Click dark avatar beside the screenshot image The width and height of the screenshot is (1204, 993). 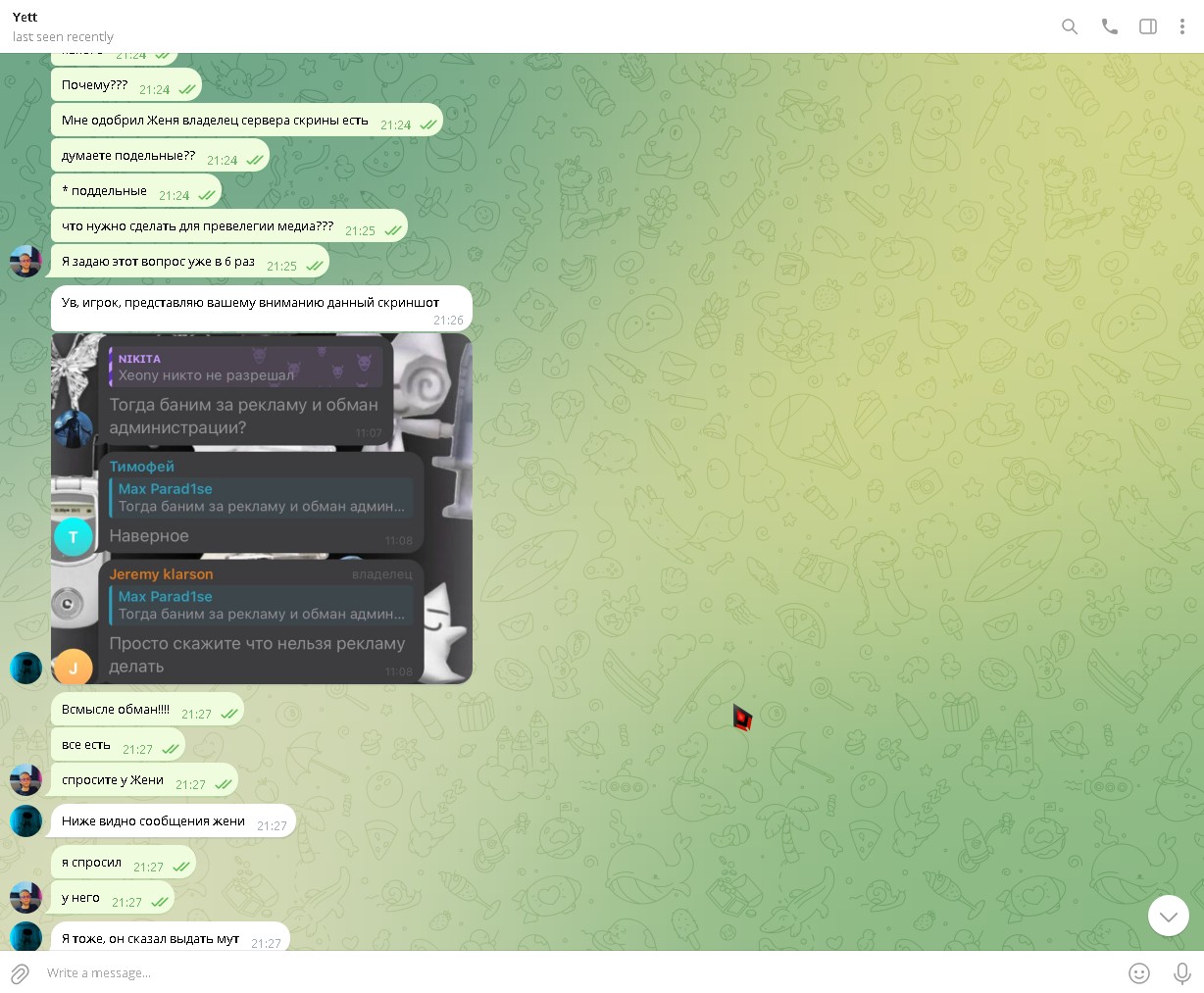click(25, 668)
